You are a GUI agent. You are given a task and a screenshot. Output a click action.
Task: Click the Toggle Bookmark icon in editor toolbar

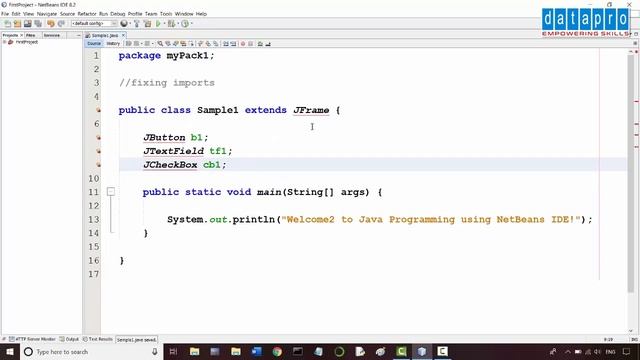click(216, 44)
